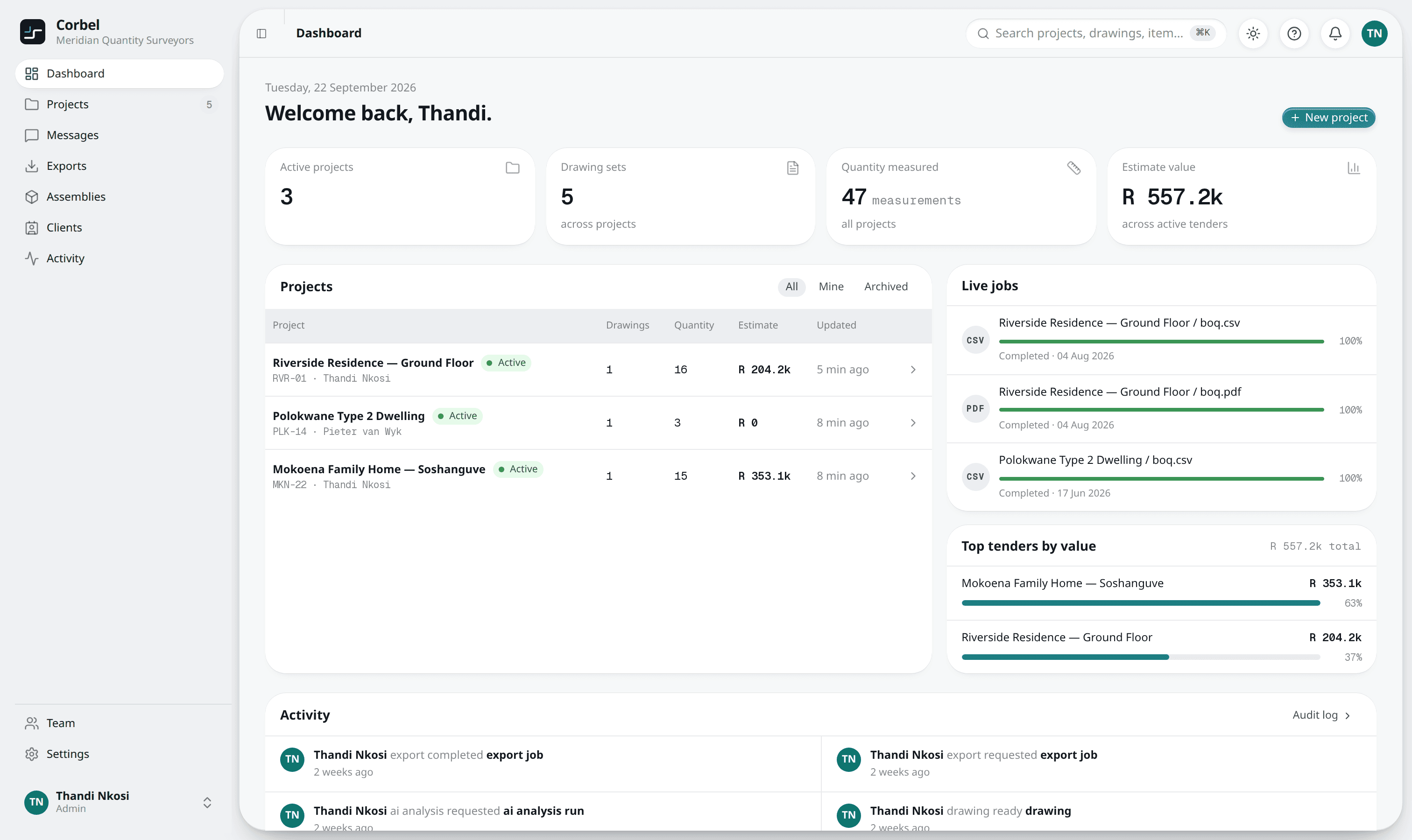
Task: Open the TN user avatar in the top bar
Action: click(x=1375, y=34)
